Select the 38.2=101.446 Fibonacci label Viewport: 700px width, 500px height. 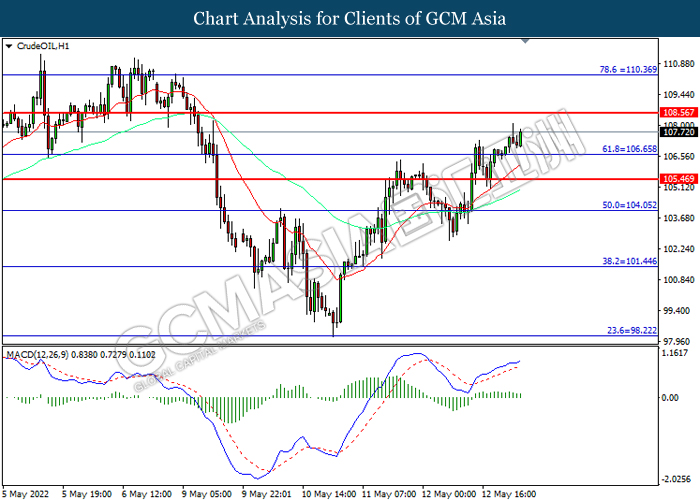click(629, 261)
